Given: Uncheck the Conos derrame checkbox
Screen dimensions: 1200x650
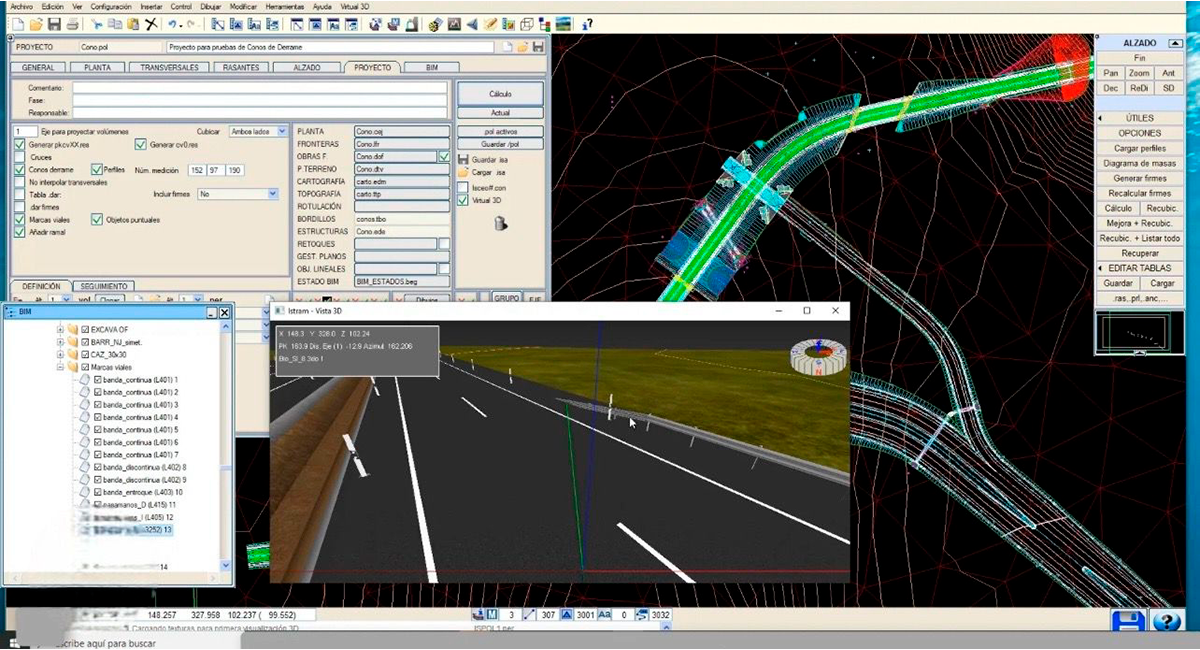Looking at the screenshot, I should (20, 170).
